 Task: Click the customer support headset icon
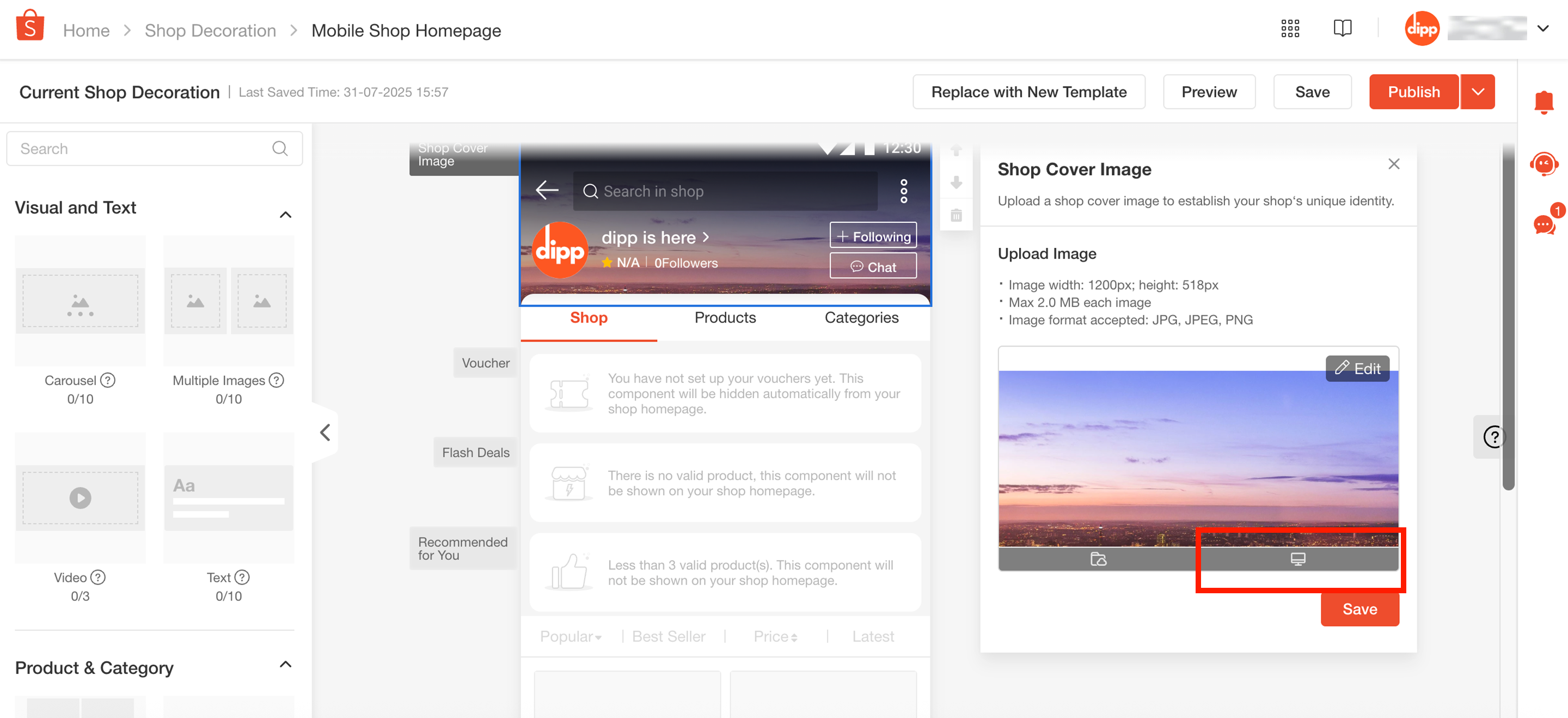pyautogui.click(x=1543, y=163)
